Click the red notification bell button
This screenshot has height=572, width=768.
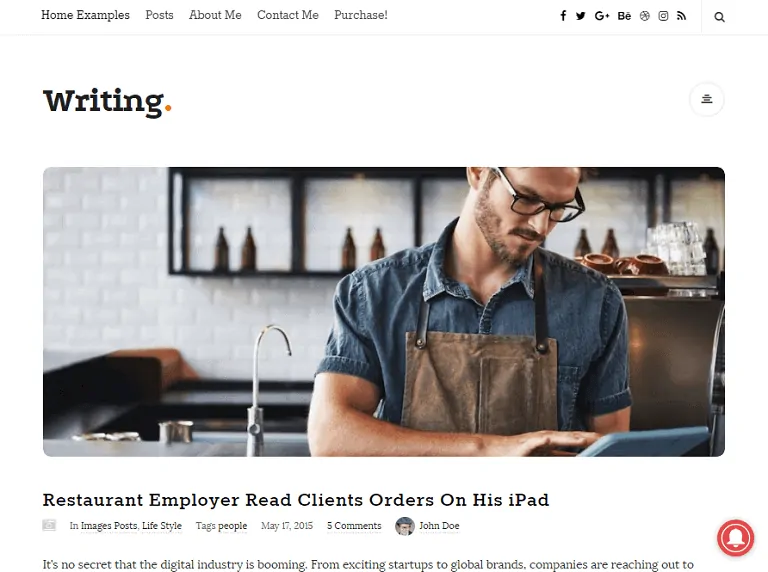(736, 538)
